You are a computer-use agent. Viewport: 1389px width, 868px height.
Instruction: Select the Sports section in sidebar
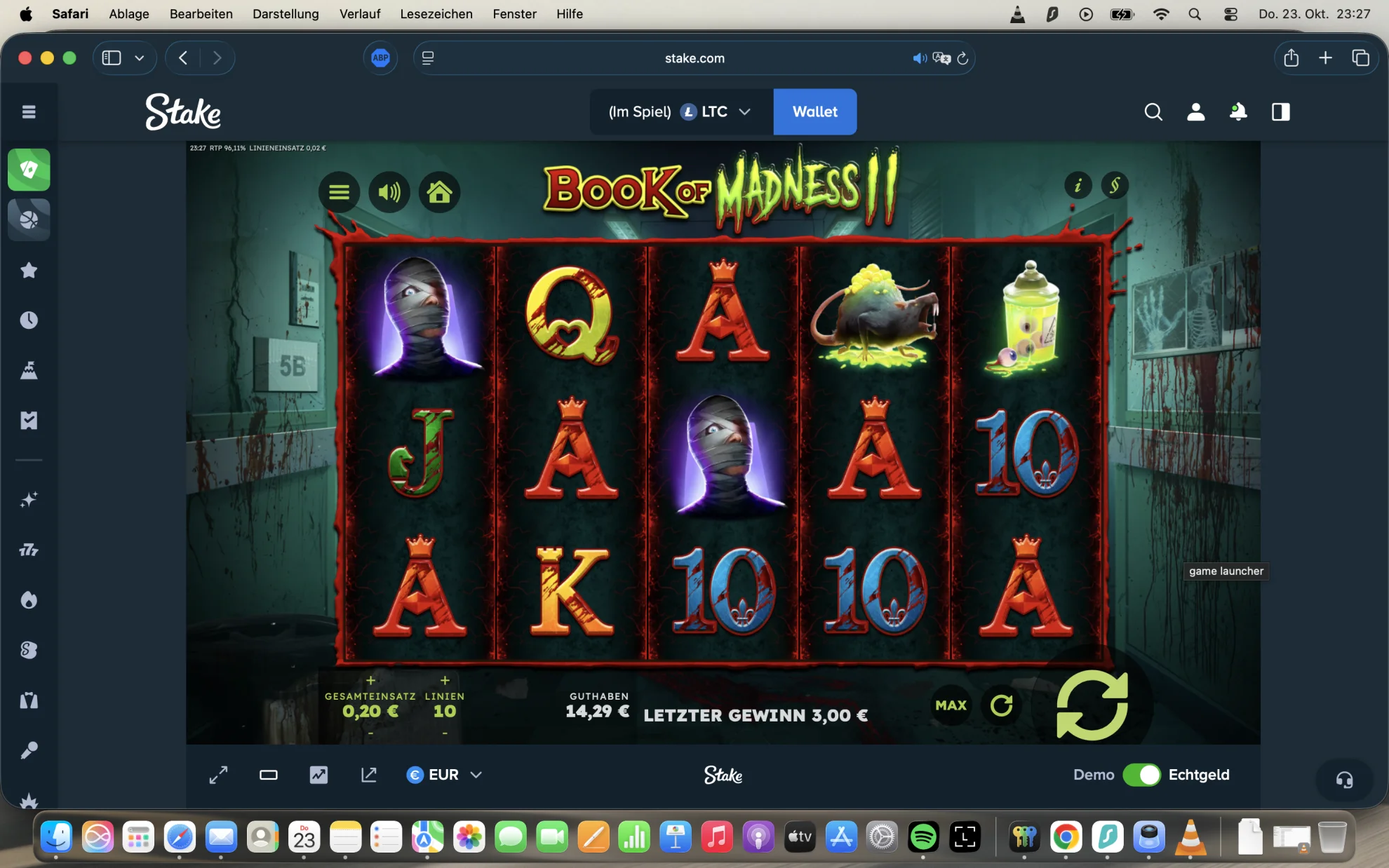pyautogui.click(x=29, y=219)
